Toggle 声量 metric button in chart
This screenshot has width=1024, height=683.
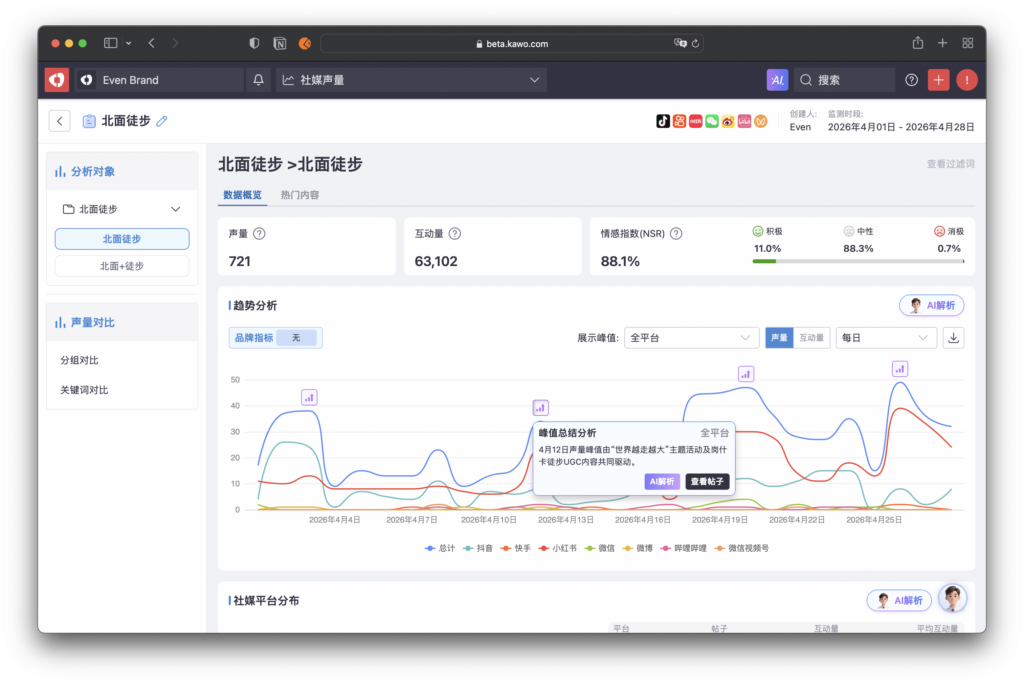(x=779, y=338)
